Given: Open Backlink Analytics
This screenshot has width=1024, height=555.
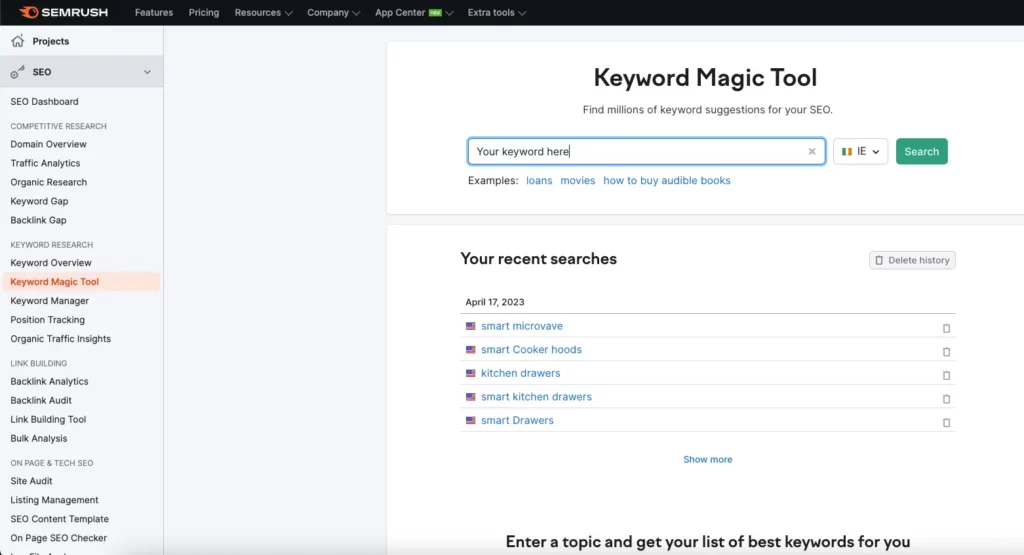Looking at the screenshot, I should click(49, 381).
